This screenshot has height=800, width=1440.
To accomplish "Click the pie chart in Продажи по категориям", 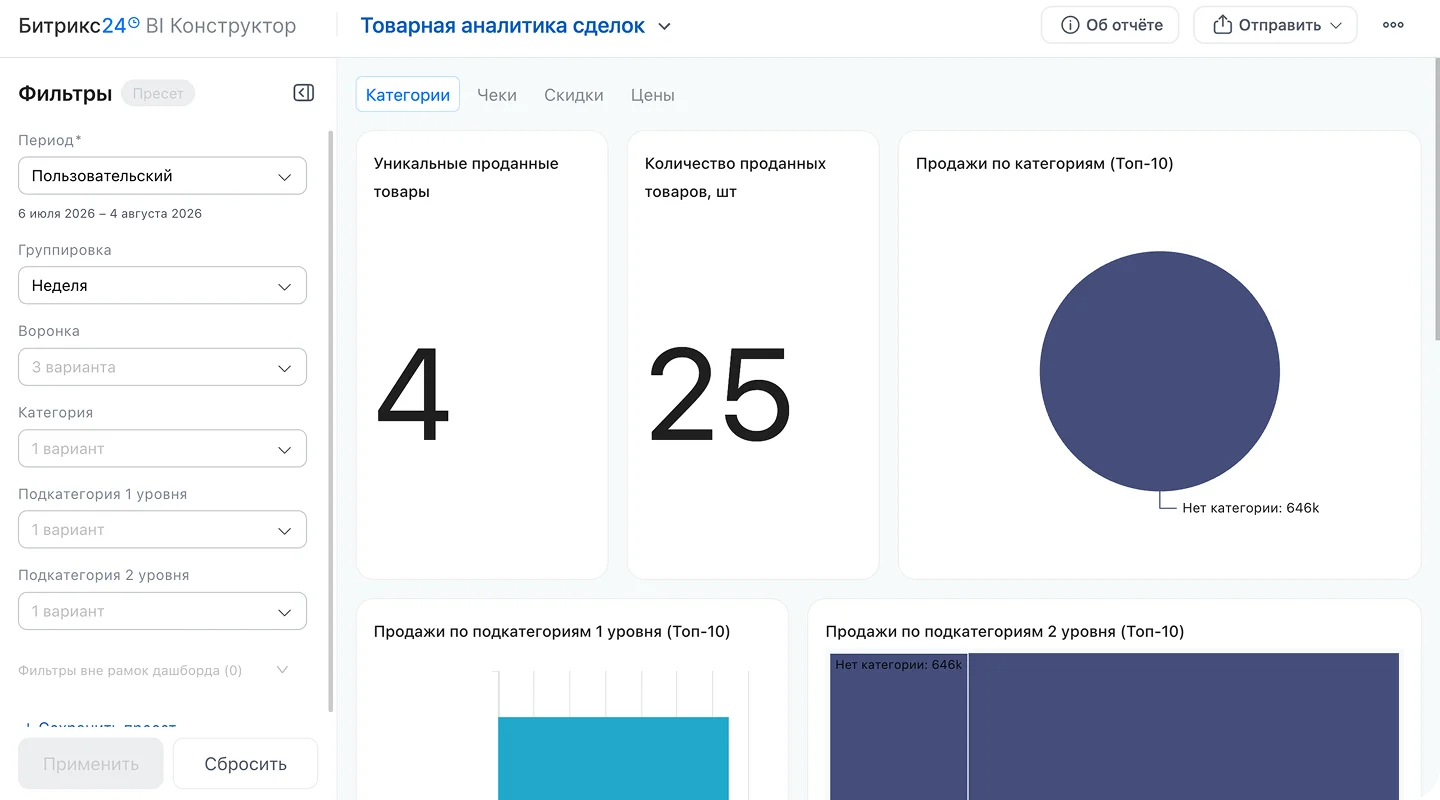I will click(1160, 371).
